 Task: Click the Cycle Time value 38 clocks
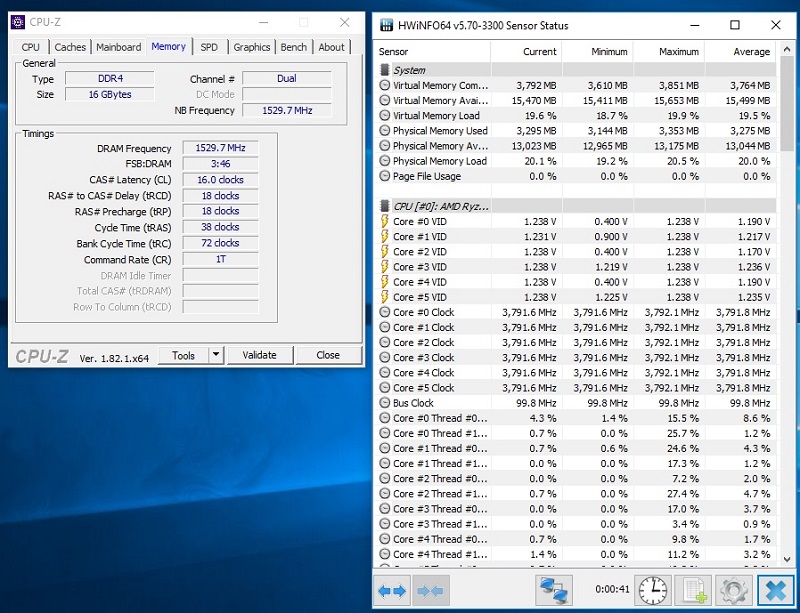pos(220,227)
